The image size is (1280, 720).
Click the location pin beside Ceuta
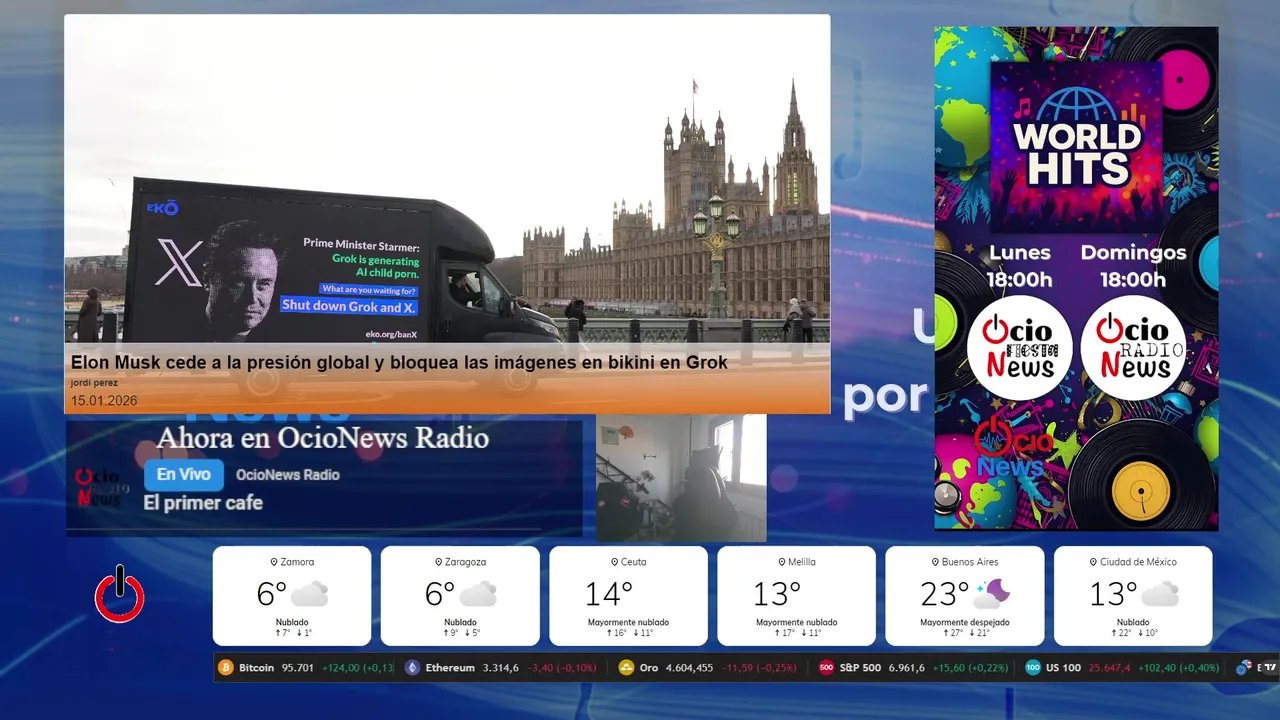pyautogui.click(x=613, y=562)
